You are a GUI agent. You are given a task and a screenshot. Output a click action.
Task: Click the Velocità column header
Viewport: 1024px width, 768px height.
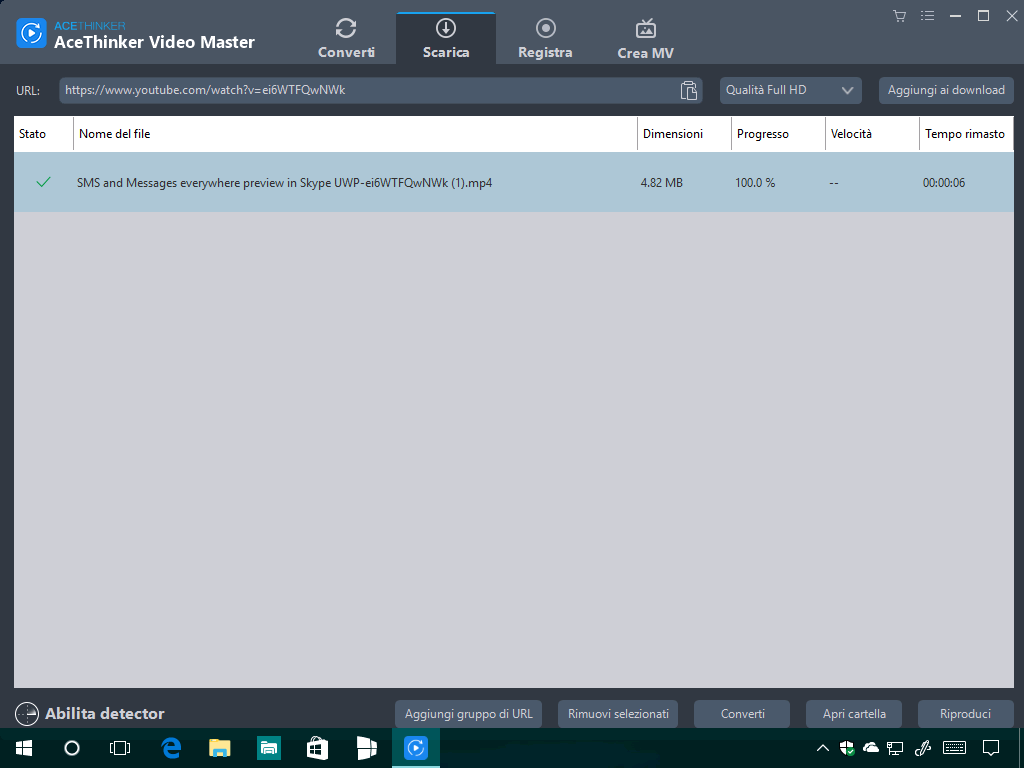coord(872,134)
